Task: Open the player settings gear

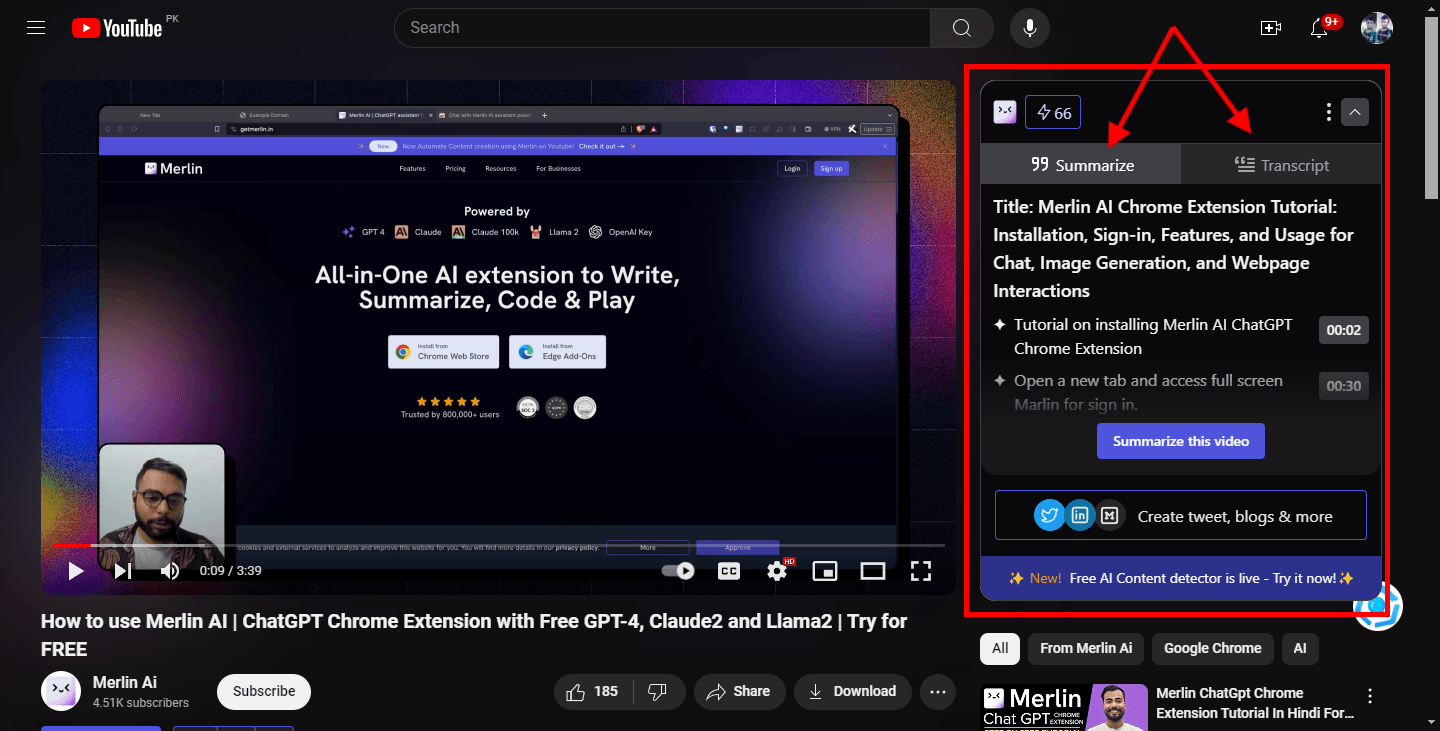Action: tap(778, 570)
